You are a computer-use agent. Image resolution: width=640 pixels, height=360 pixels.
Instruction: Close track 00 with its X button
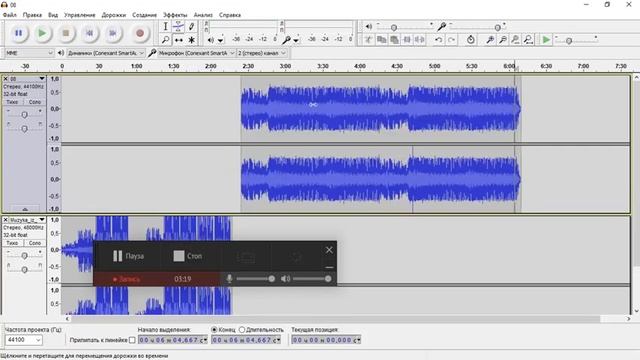6,78
